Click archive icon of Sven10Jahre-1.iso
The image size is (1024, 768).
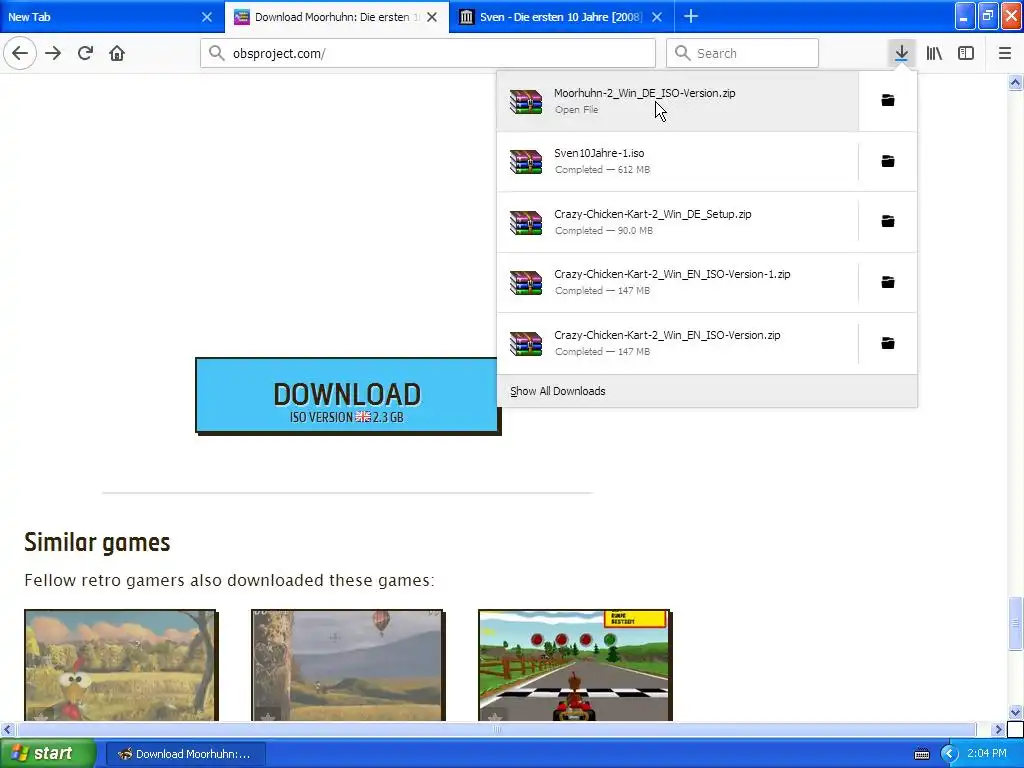tap(526, 161)
